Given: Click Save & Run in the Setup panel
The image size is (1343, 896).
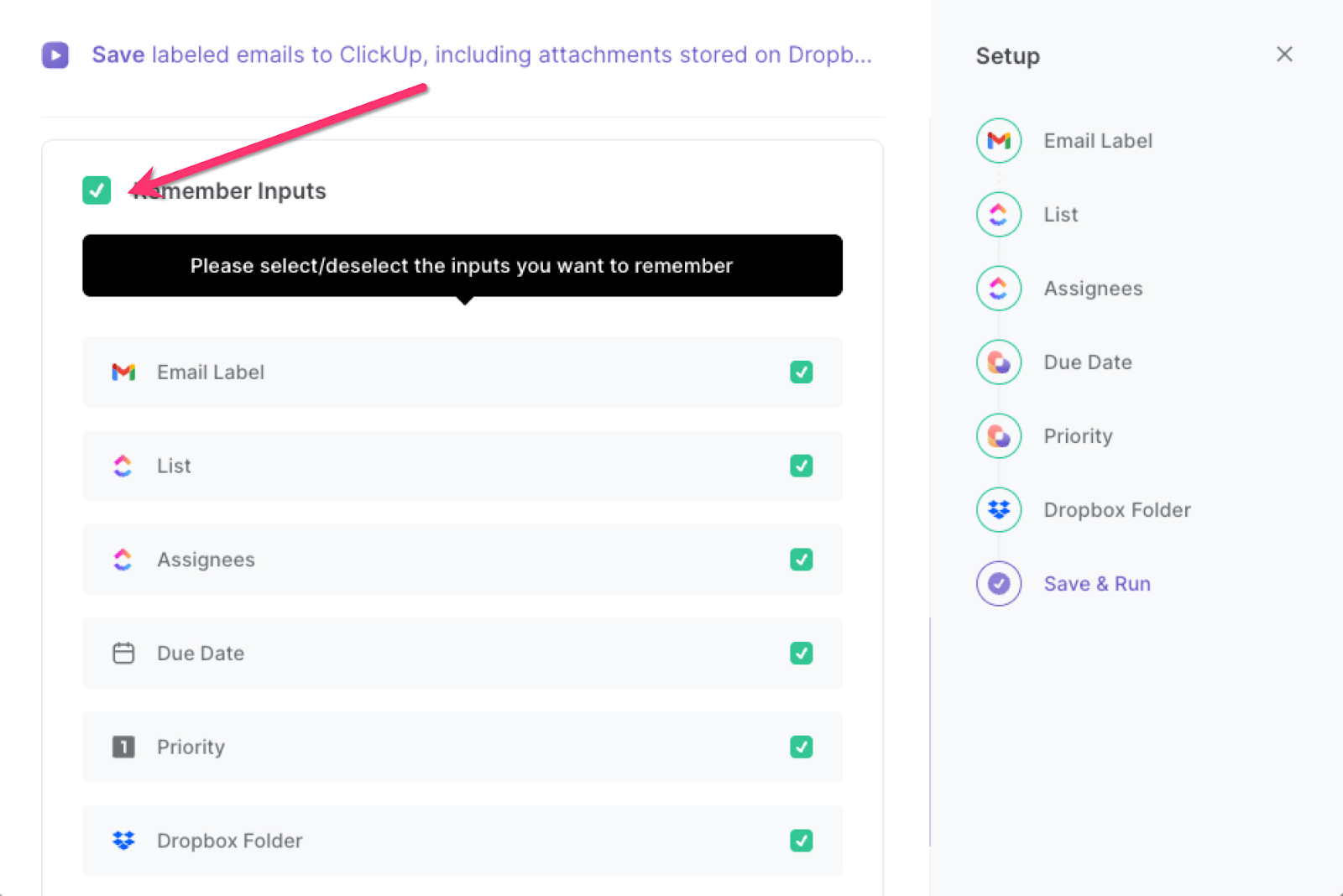Looking at the screenshot, I should click(1097, 582).
